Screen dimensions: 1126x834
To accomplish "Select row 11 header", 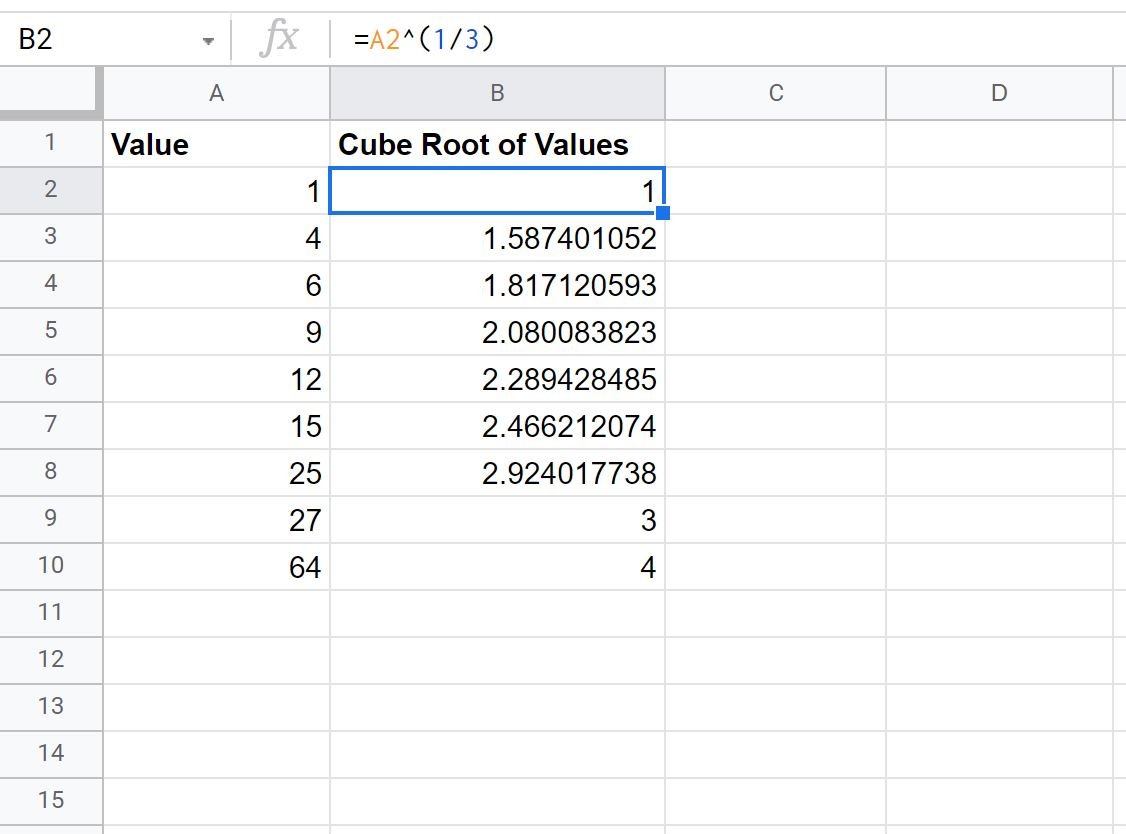I will coord(50,613).
